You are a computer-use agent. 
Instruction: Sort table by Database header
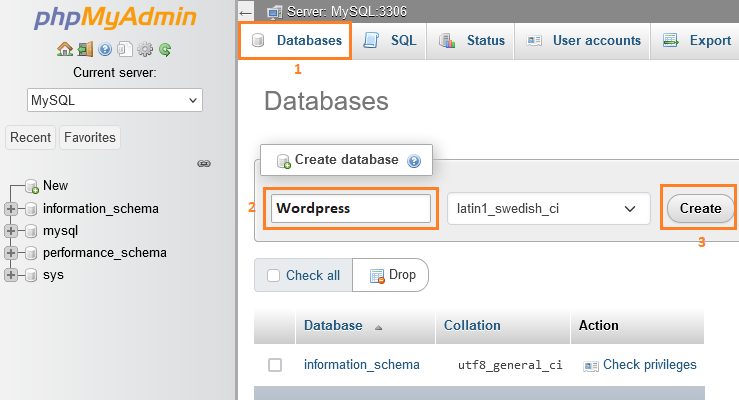[x=333, y=326]
